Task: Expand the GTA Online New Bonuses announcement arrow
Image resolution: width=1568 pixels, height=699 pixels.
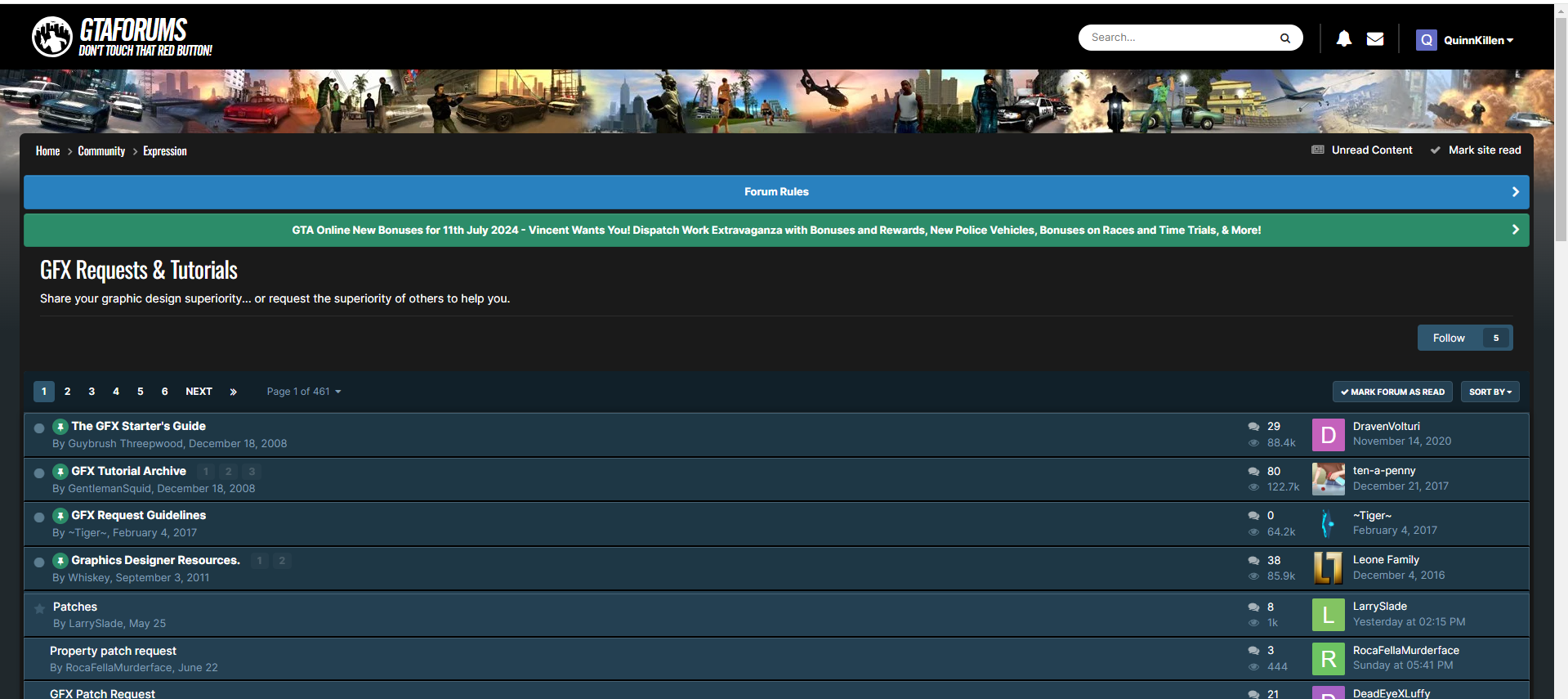Action: 1515,230
